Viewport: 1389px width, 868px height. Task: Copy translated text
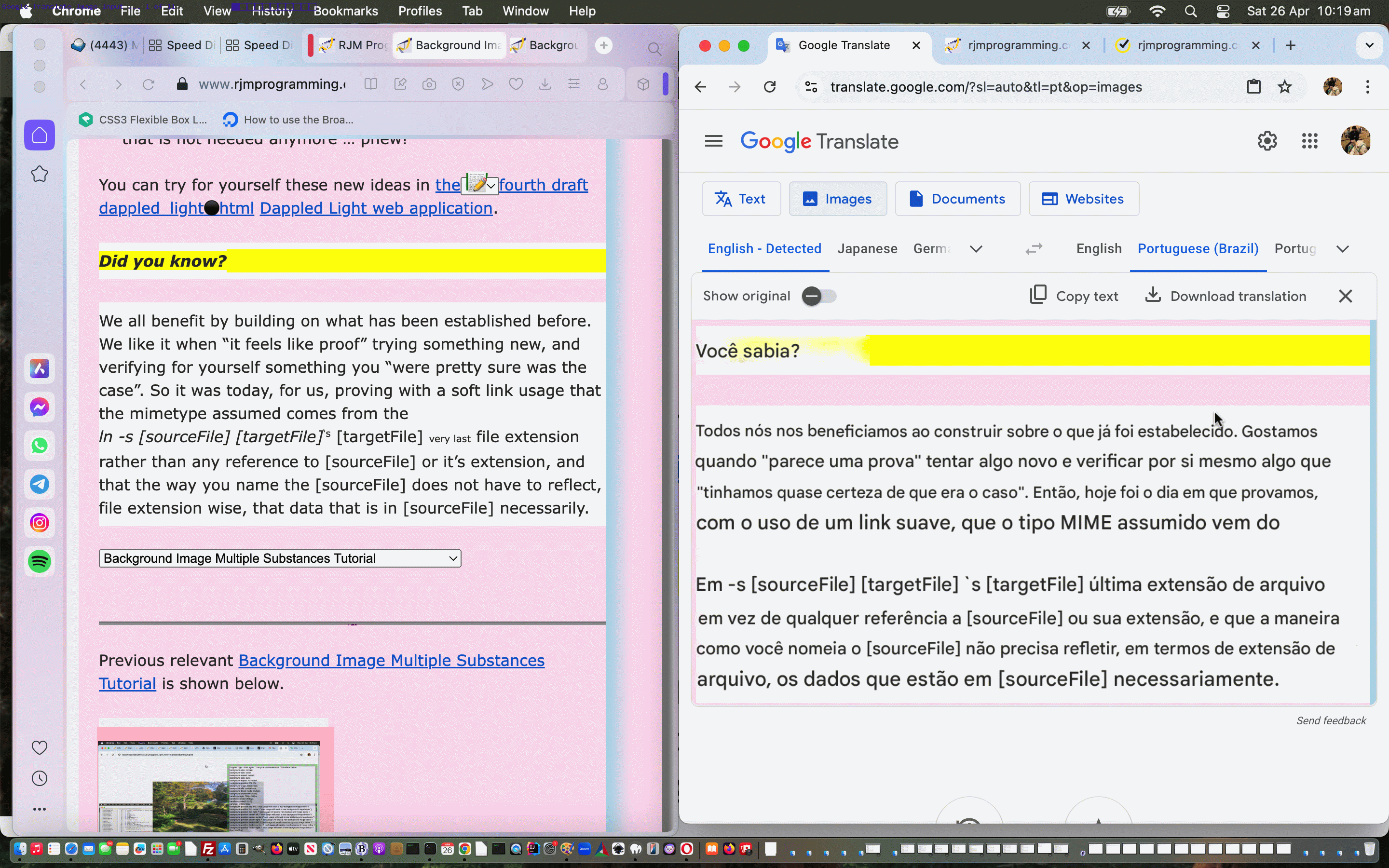[1074, 296]
